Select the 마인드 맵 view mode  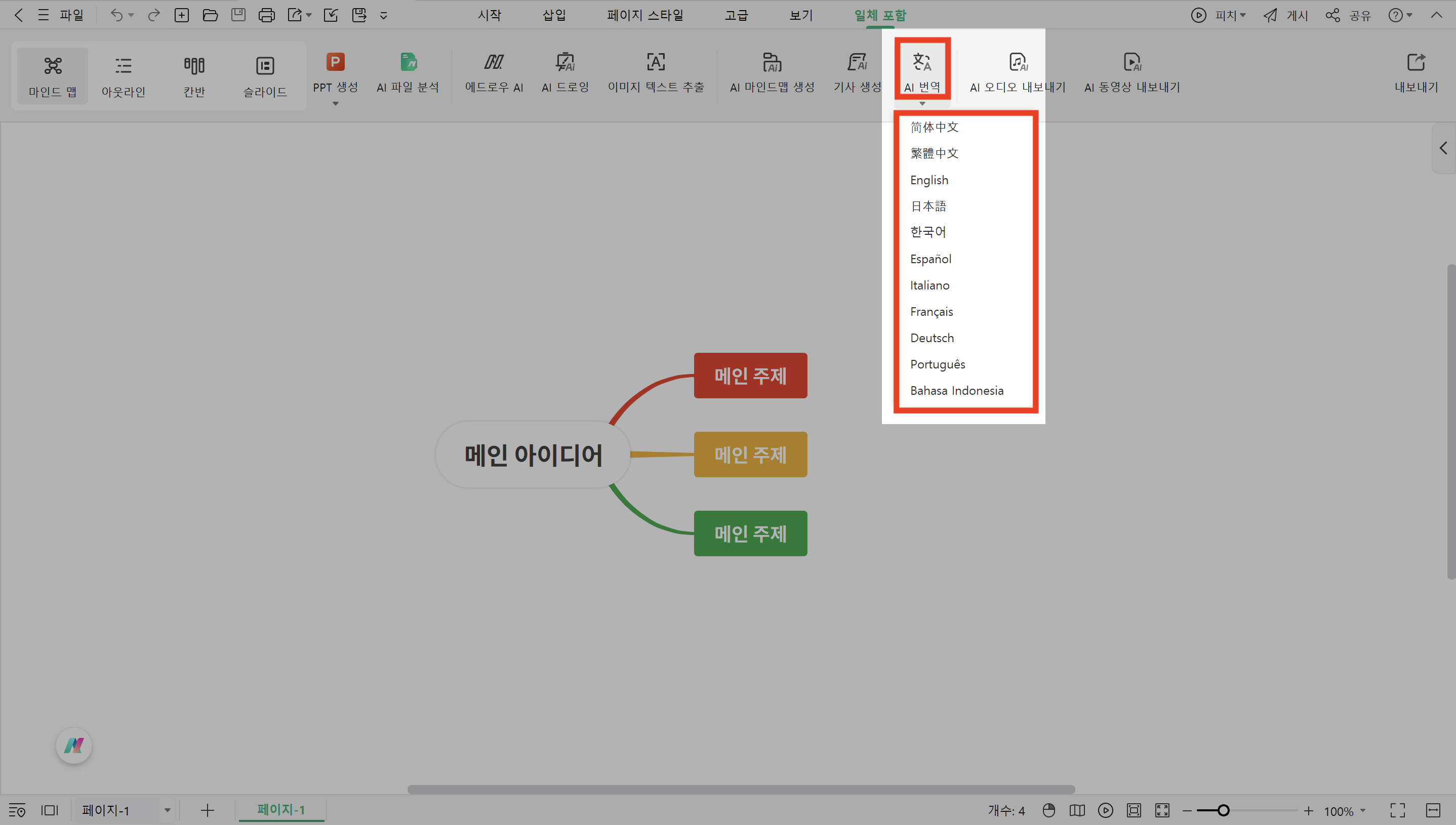click(52, 75)
